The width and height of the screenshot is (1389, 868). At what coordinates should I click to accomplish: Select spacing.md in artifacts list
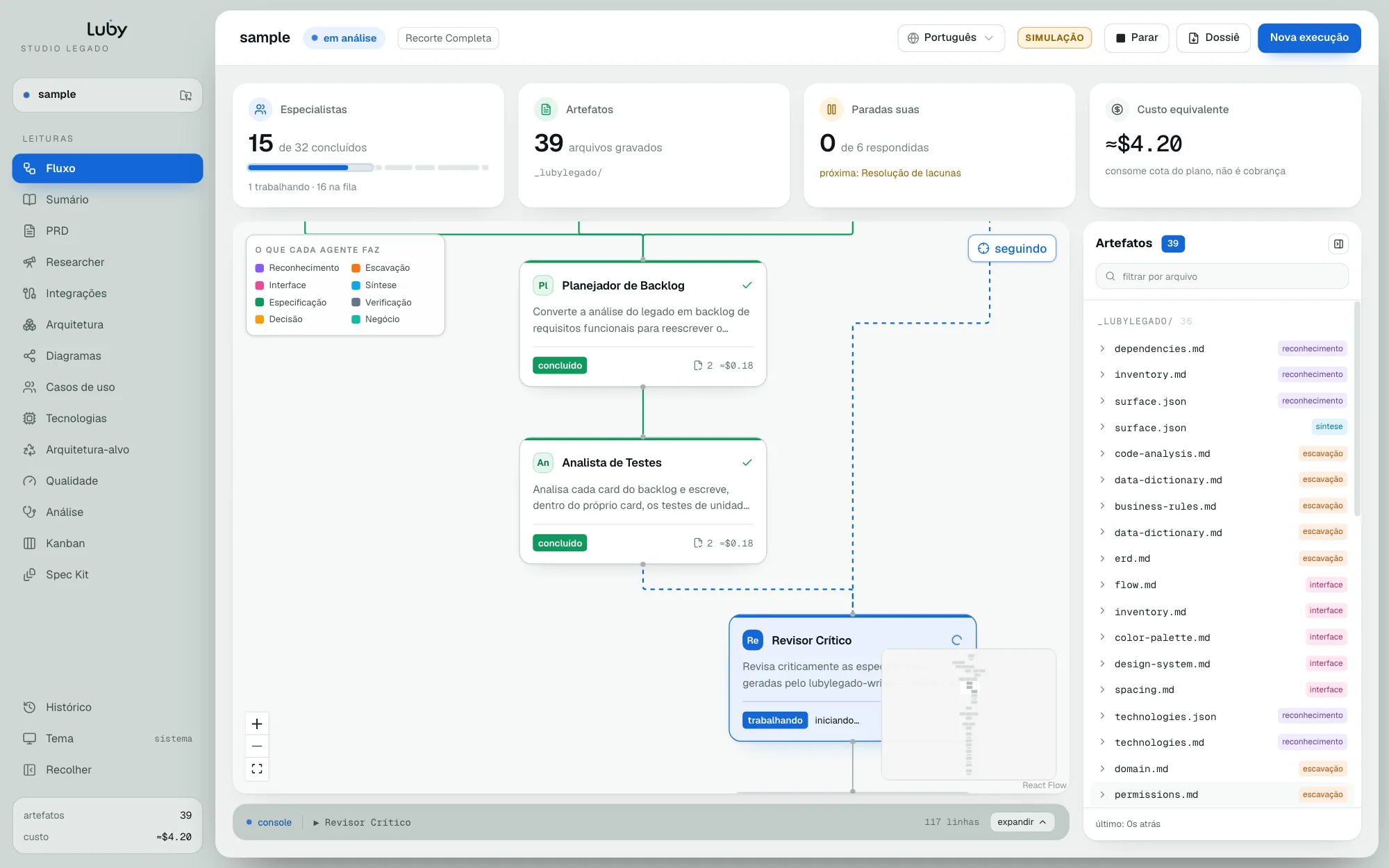[x=1222, y=690]
